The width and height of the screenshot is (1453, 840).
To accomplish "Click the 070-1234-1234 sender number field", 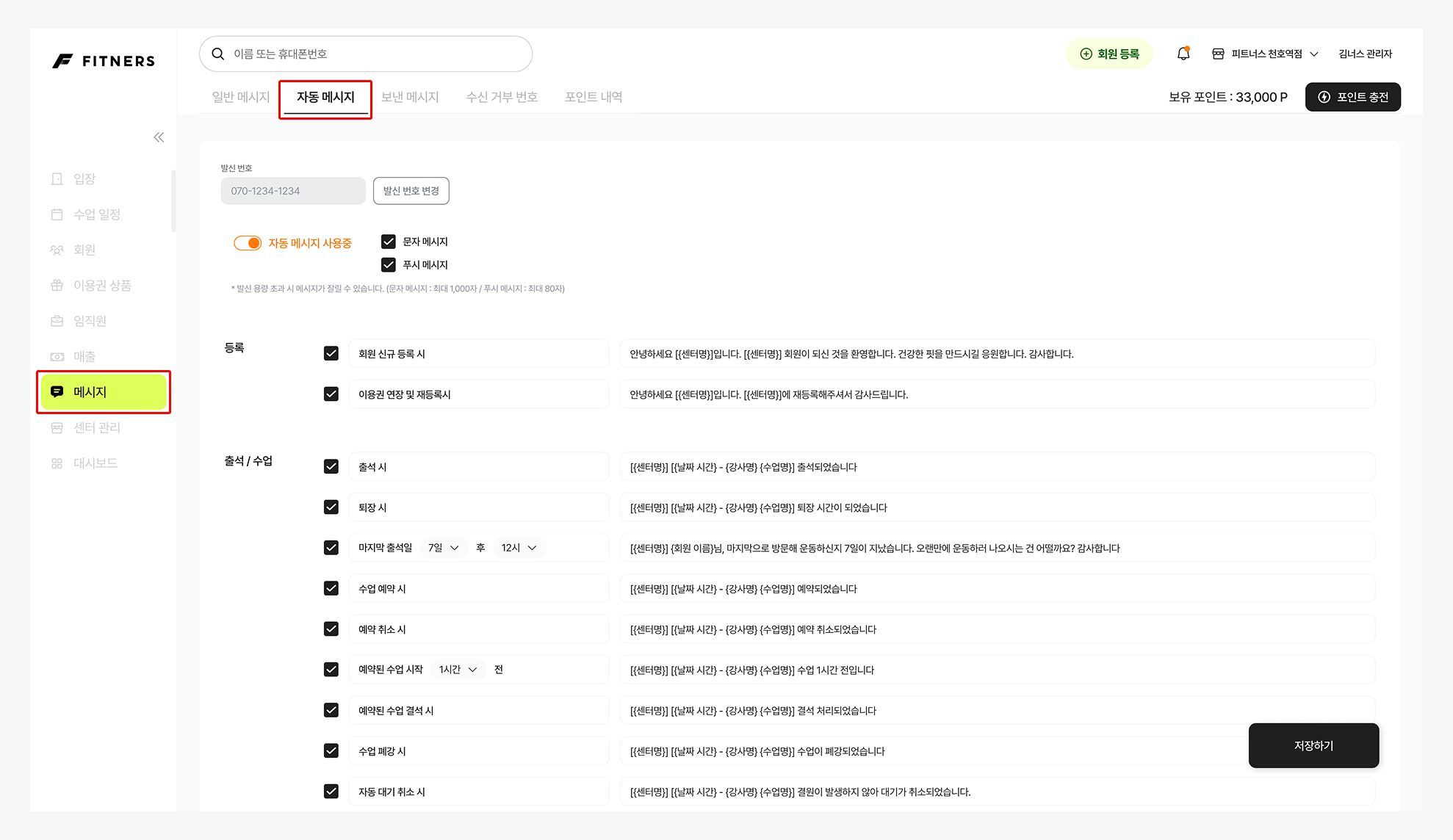I will click(x=293, y=191).
